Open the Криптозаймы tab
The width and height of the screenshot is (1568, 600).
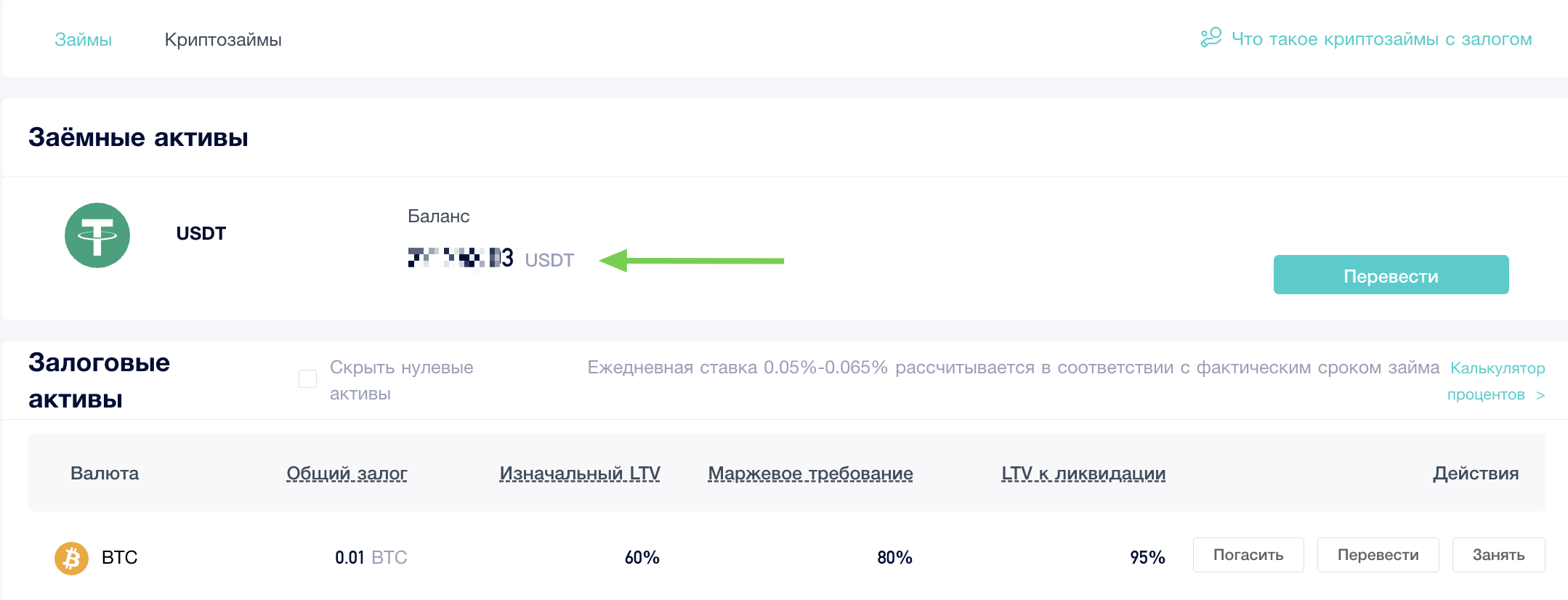pos(223,39)
